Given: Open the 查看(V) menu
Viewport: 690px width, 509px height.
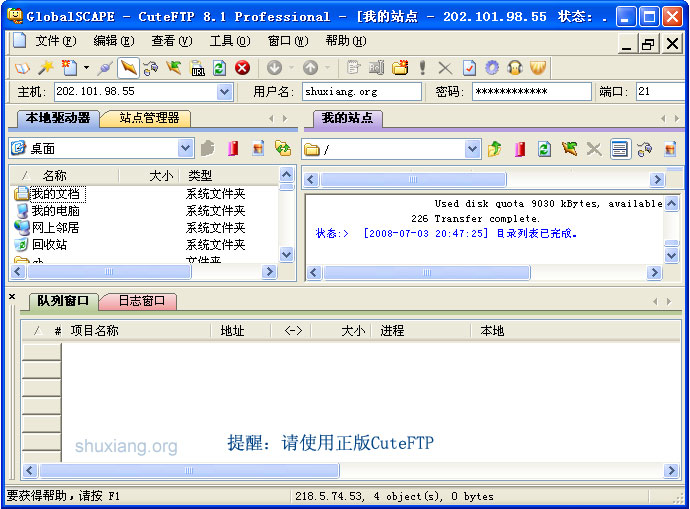Looking at the screenshot, I should 172,41.
